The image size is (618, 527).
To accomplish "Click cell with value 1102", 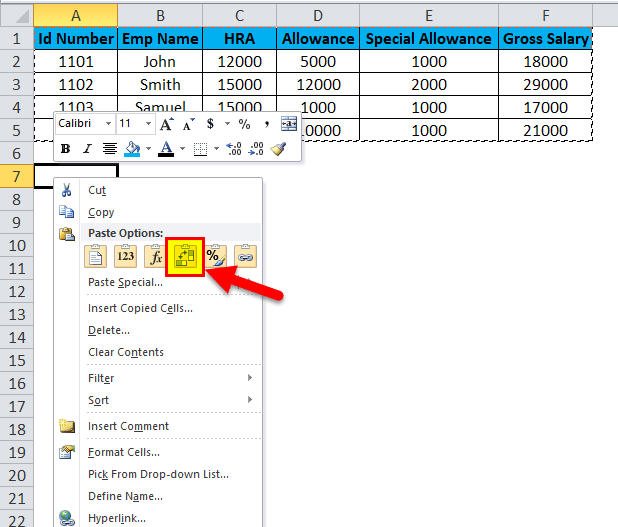I will tap(76, 84).
